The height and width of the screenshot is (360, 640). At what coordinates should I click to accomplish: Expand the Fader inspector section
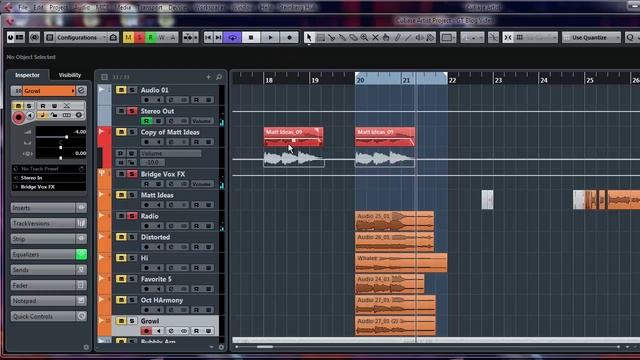[x=49, y=285]
